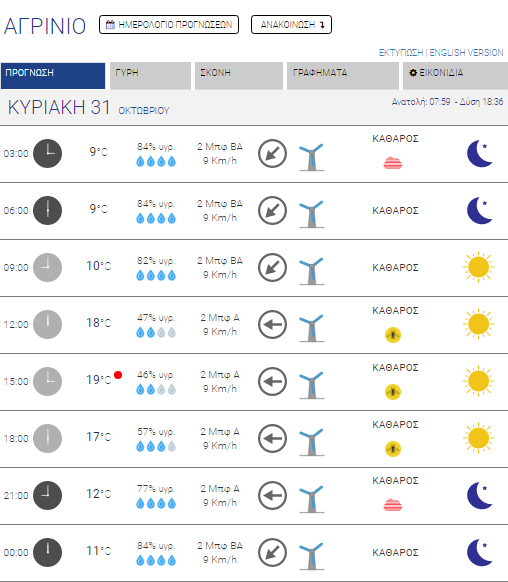Image resolution: width=508 pixels, height=582 pixels.
Task: Open the ΕΙΚΟΝΙΔΙΑ icons settings tab
Action: pos(455,76)
